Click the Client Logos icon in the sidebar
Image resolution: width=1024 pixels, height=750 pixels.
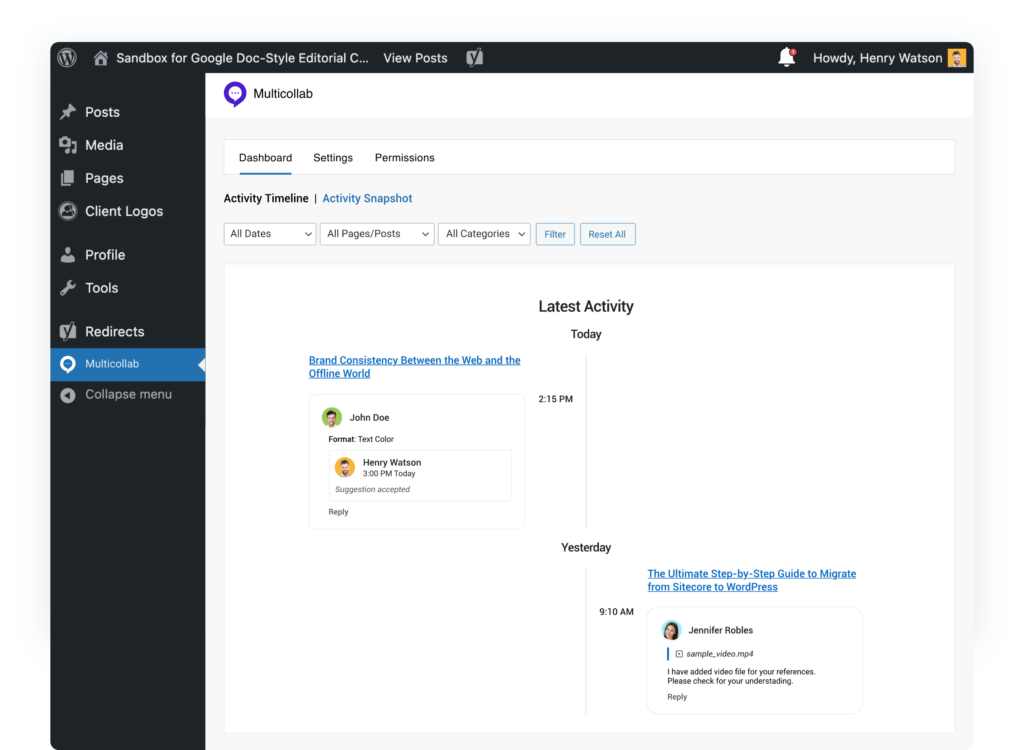[67, 211]
